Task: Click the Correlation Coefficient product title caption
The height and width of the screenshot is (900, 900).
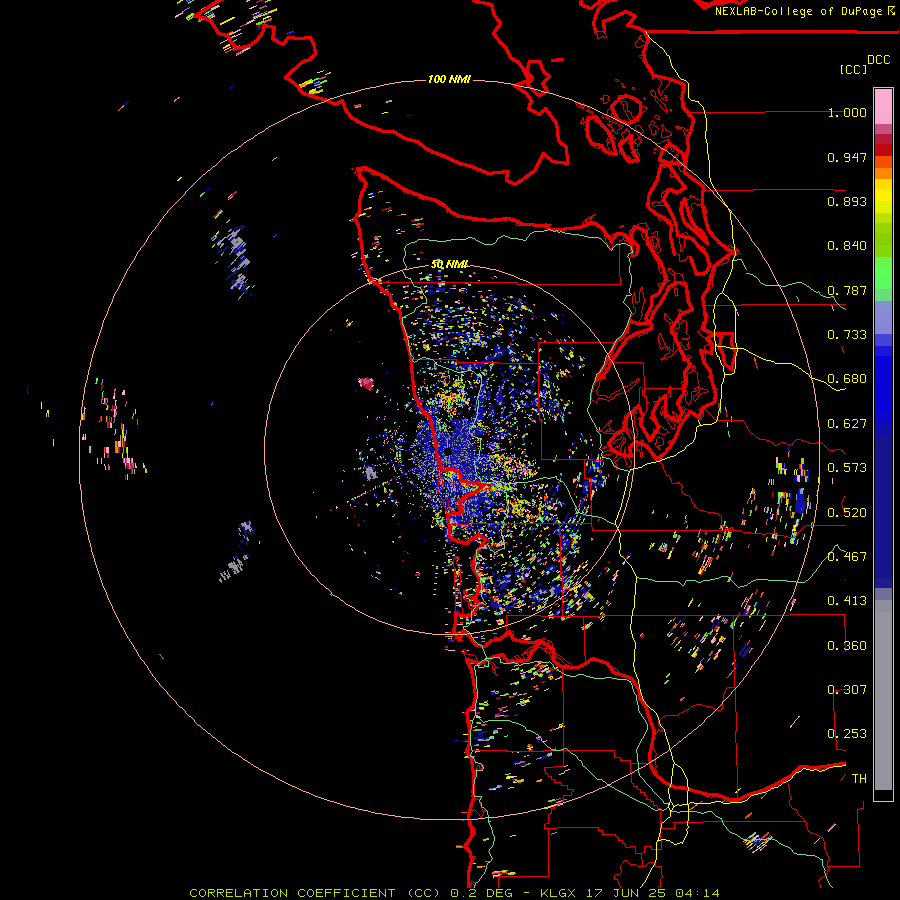Action: [x=453, y=893]
